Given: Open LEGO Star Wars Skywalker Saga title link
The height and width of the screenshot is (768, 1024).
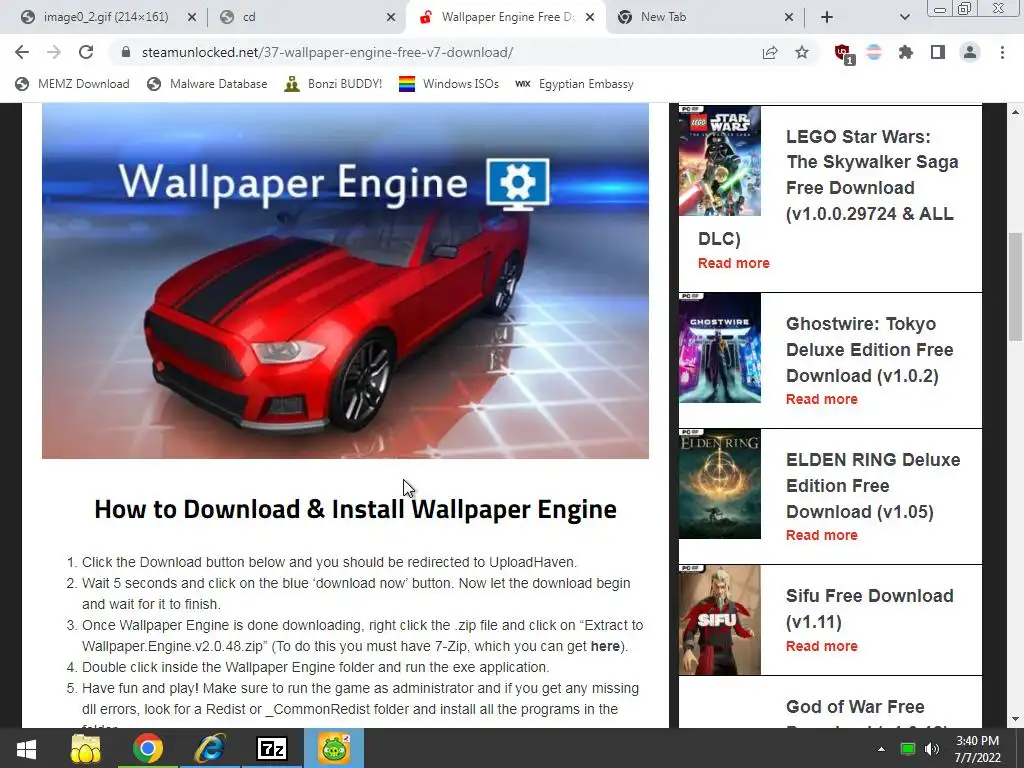Looking at the screenshot, I should coord(872,175).
